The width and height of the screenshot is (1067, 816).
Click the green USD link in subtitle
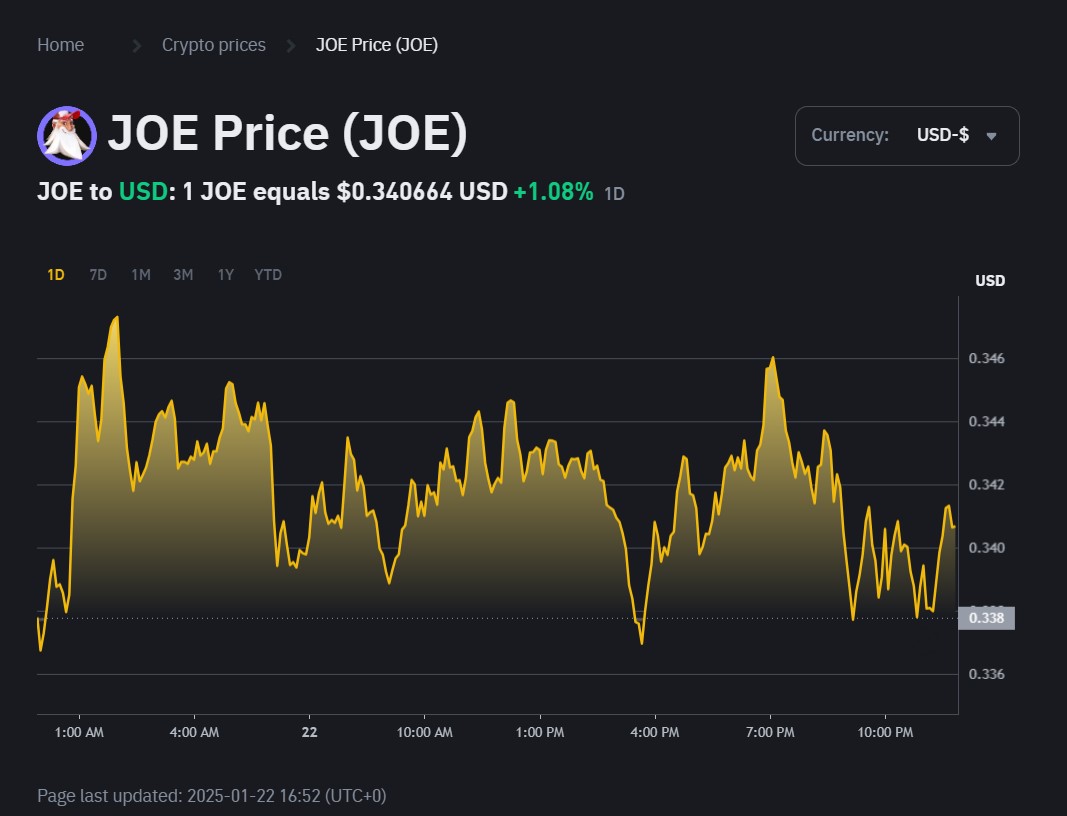point(143,192)
